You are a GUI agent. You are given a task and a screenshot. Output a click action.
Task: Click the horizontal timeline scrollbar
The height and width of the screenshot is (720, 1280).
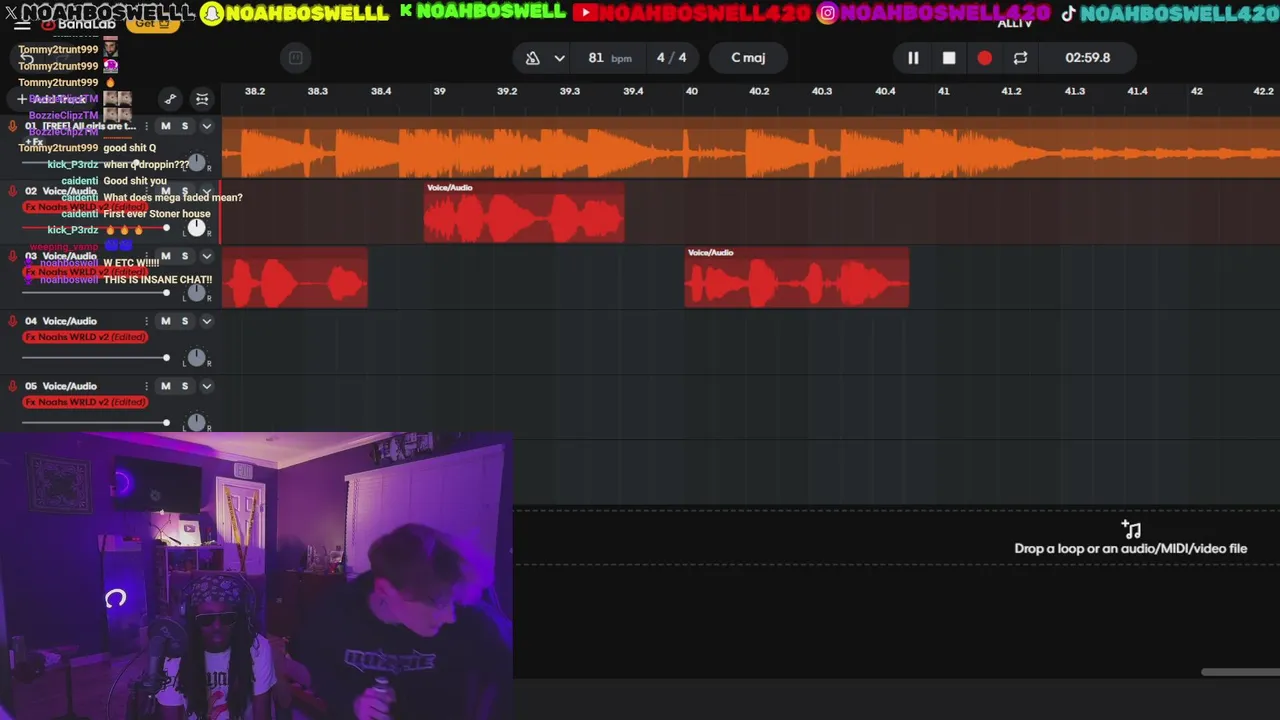pyautogui.click(x=1240, y=672)
